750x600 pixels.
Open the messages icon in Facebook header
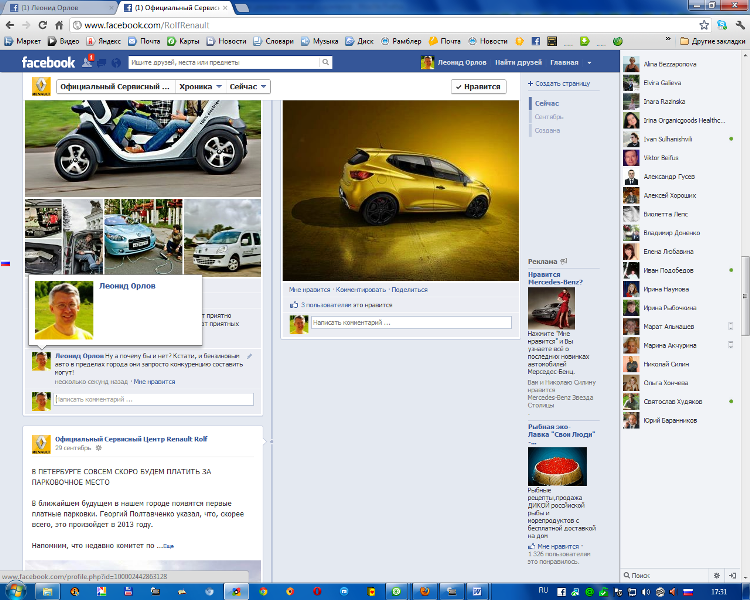(x=102, y=63)
